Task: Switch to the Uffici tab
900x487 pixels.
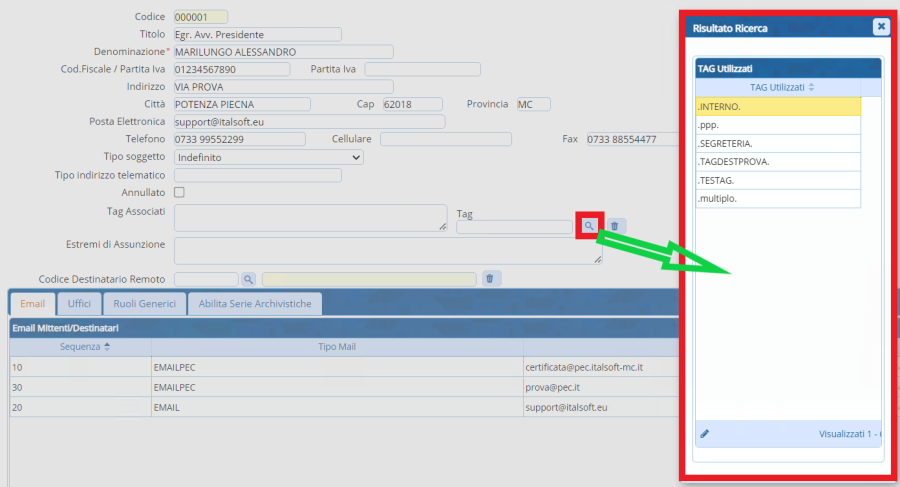Action: [x=79, y=304]
